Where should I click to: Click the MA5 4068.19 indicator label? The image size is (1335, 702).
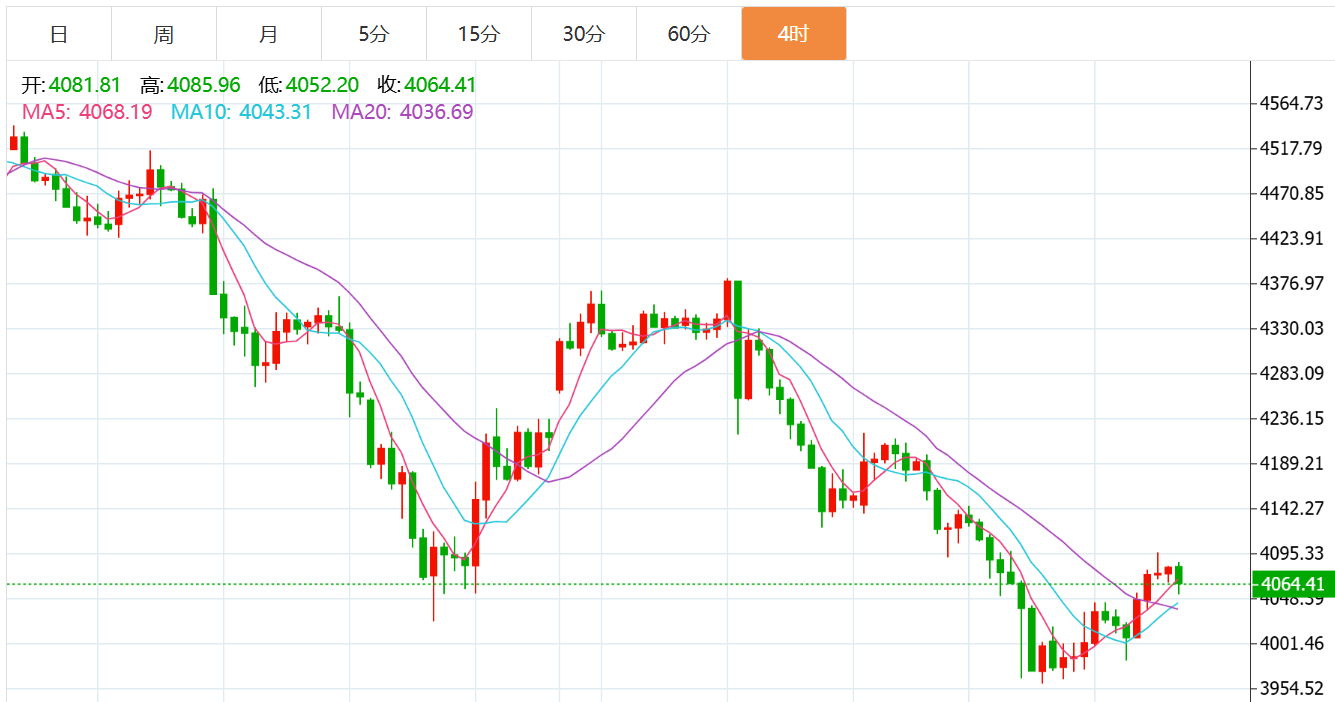(87, 112)
